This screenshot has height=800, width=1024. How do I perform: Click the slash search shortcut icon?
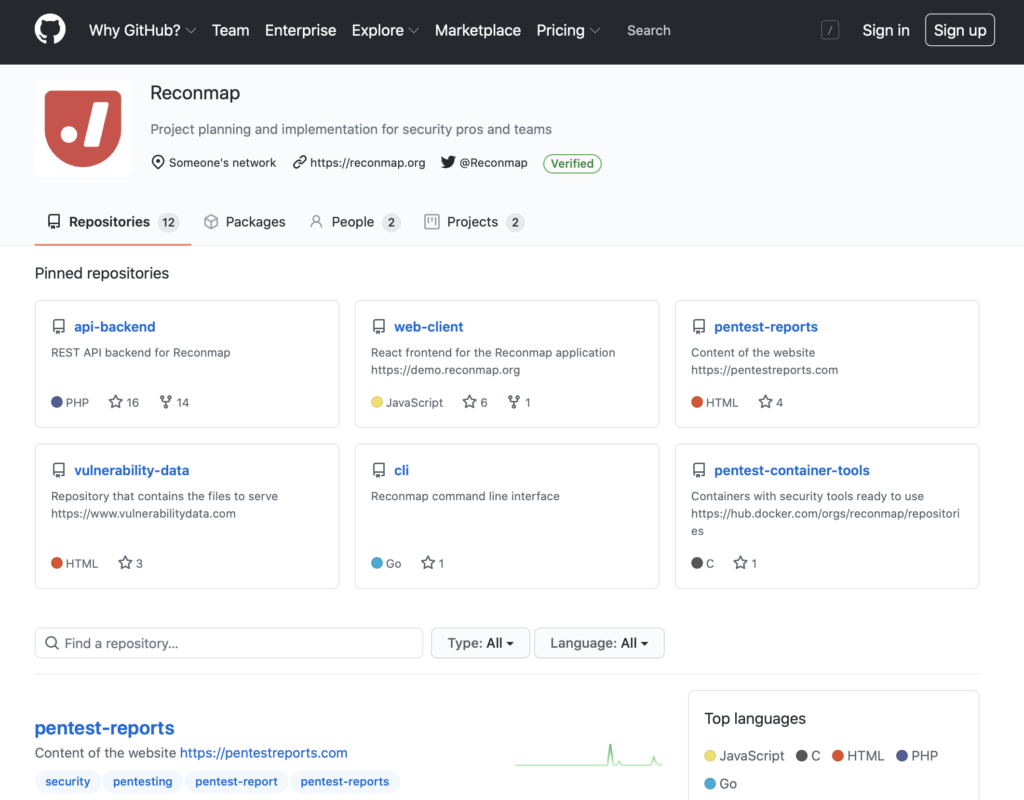829,30
